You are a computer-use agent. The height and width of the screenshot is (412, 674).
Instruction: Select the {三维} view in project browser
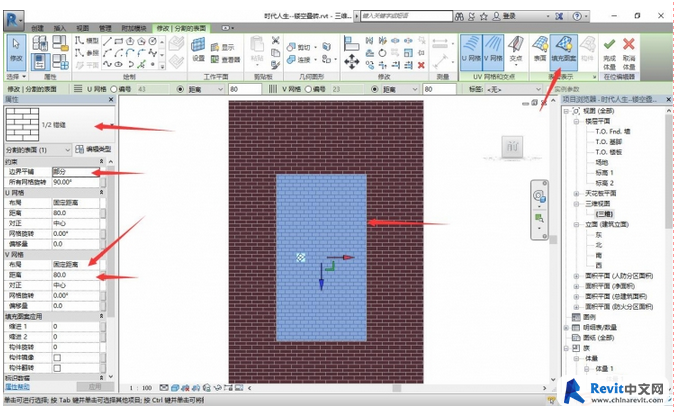[x=604, y=214]
